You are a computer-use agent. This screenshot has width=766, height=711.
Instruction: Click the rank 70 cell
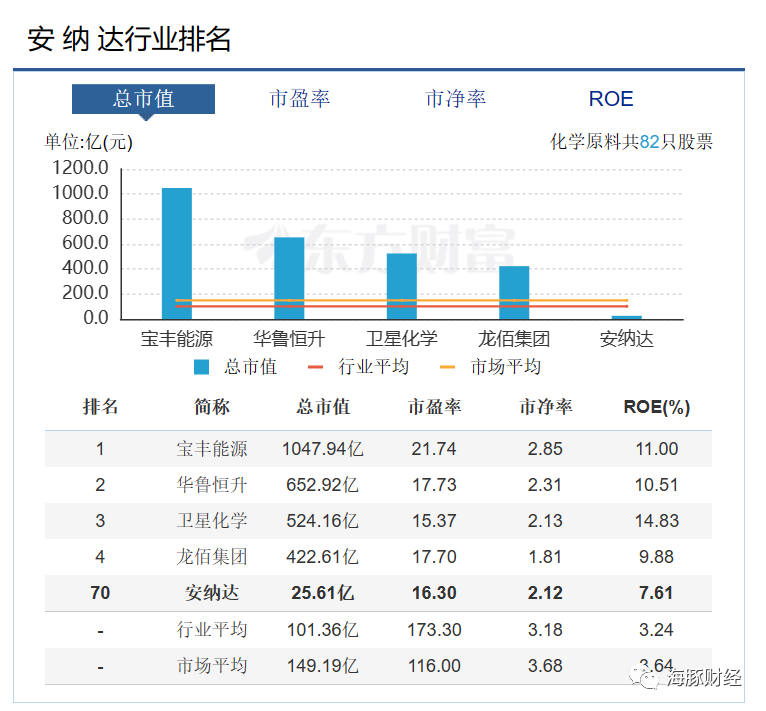click(x=100, y=593)
